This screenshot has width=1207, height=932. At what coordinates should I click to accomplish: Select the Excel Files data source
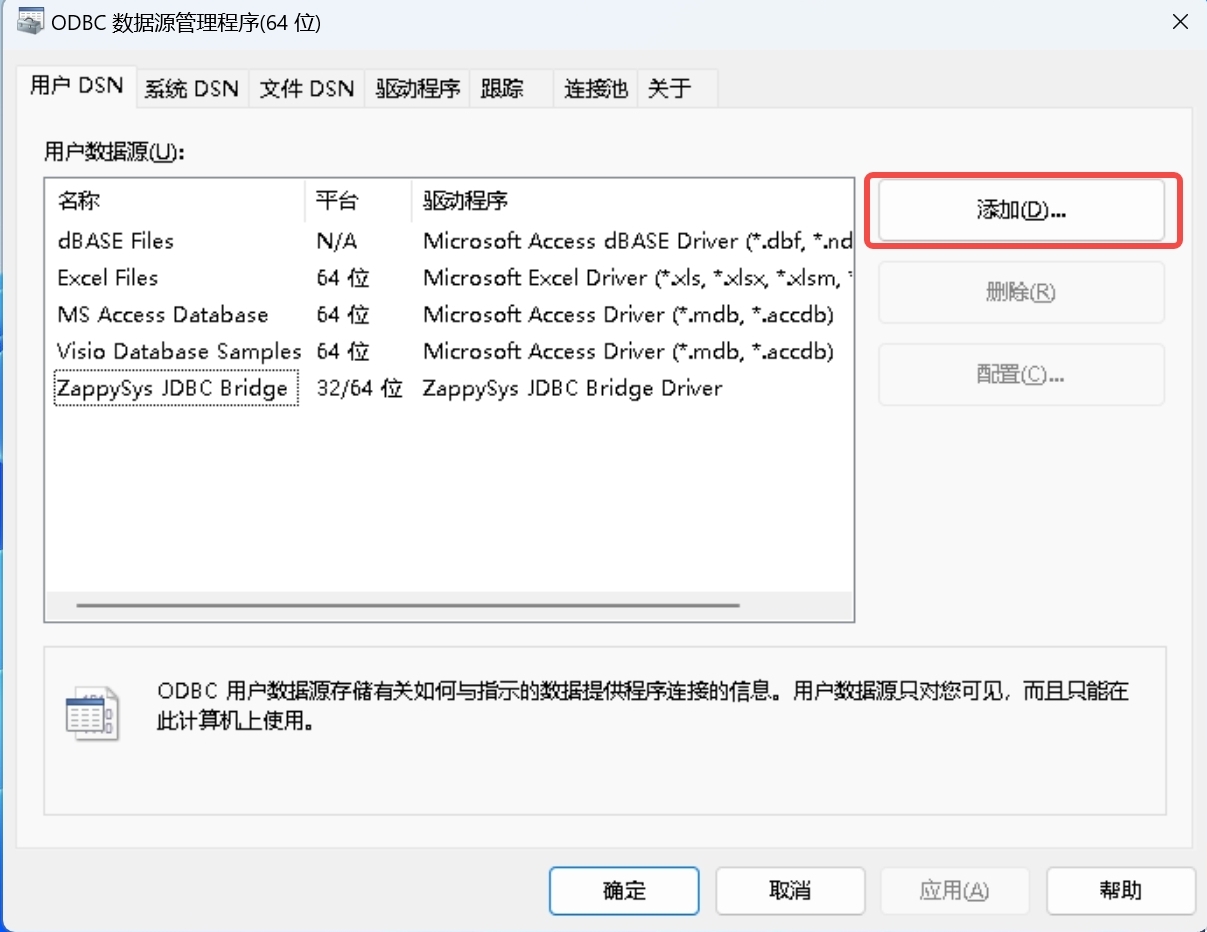coord(108,278)
